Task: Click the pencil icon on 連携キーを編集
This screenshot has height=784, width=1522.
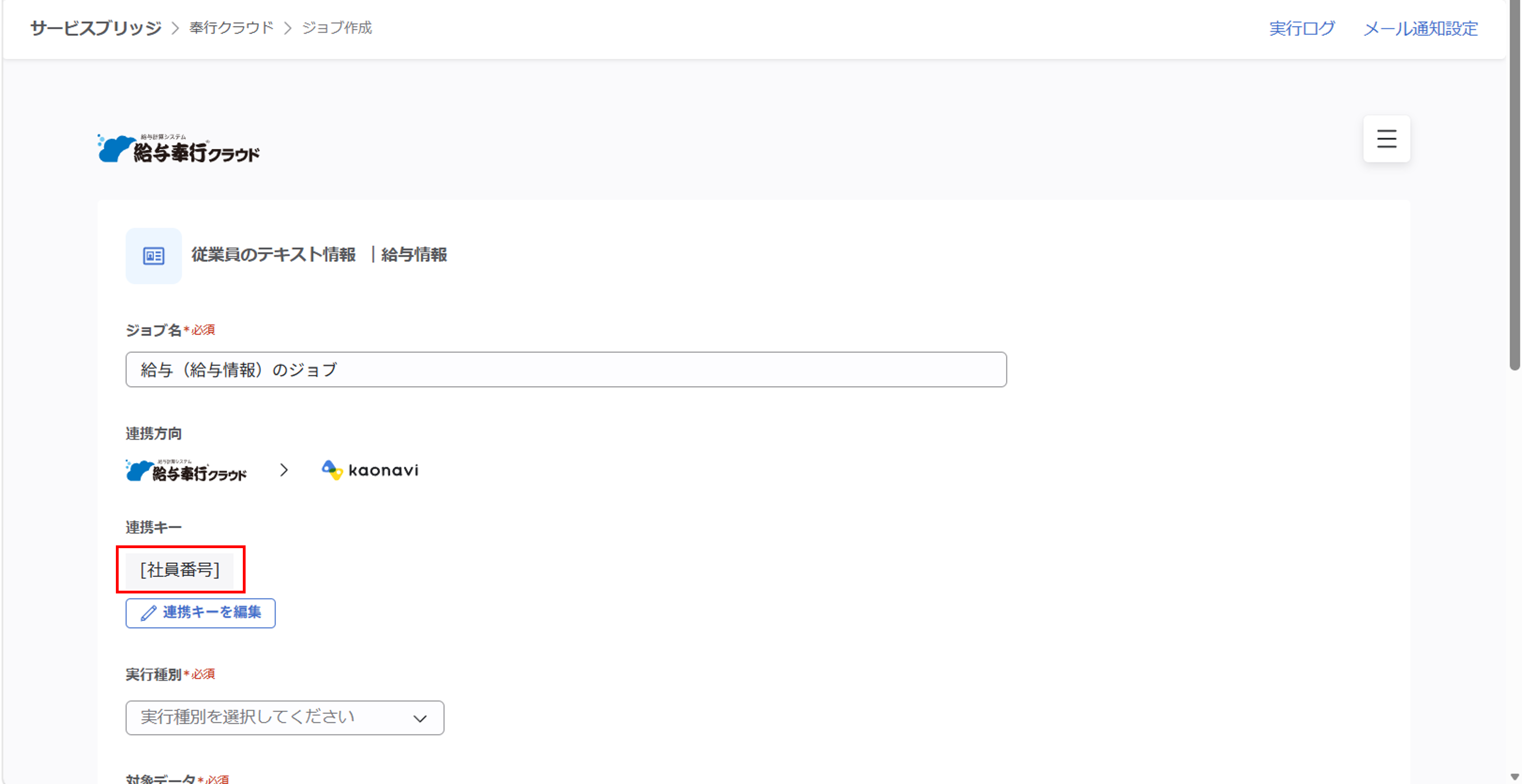Action: [148, 613]
